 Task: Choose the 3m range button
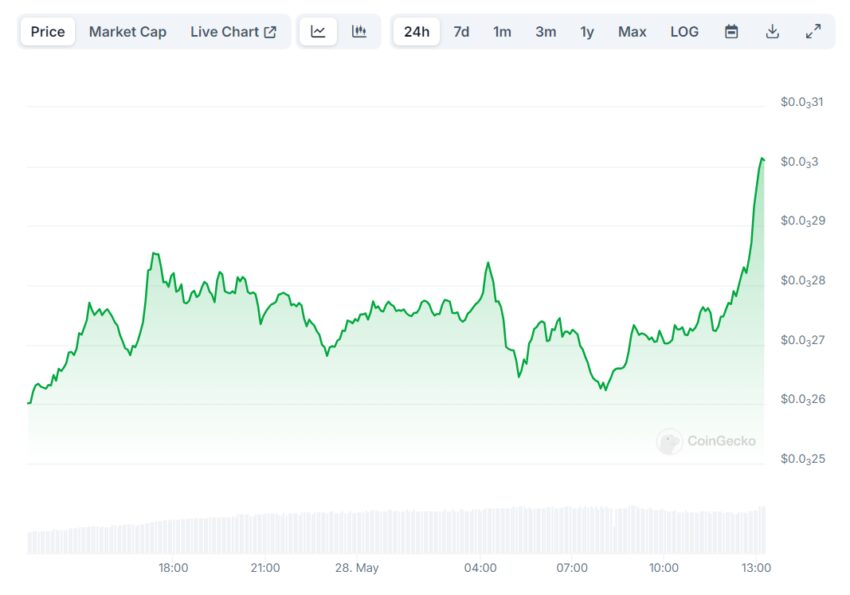[546, 31]
